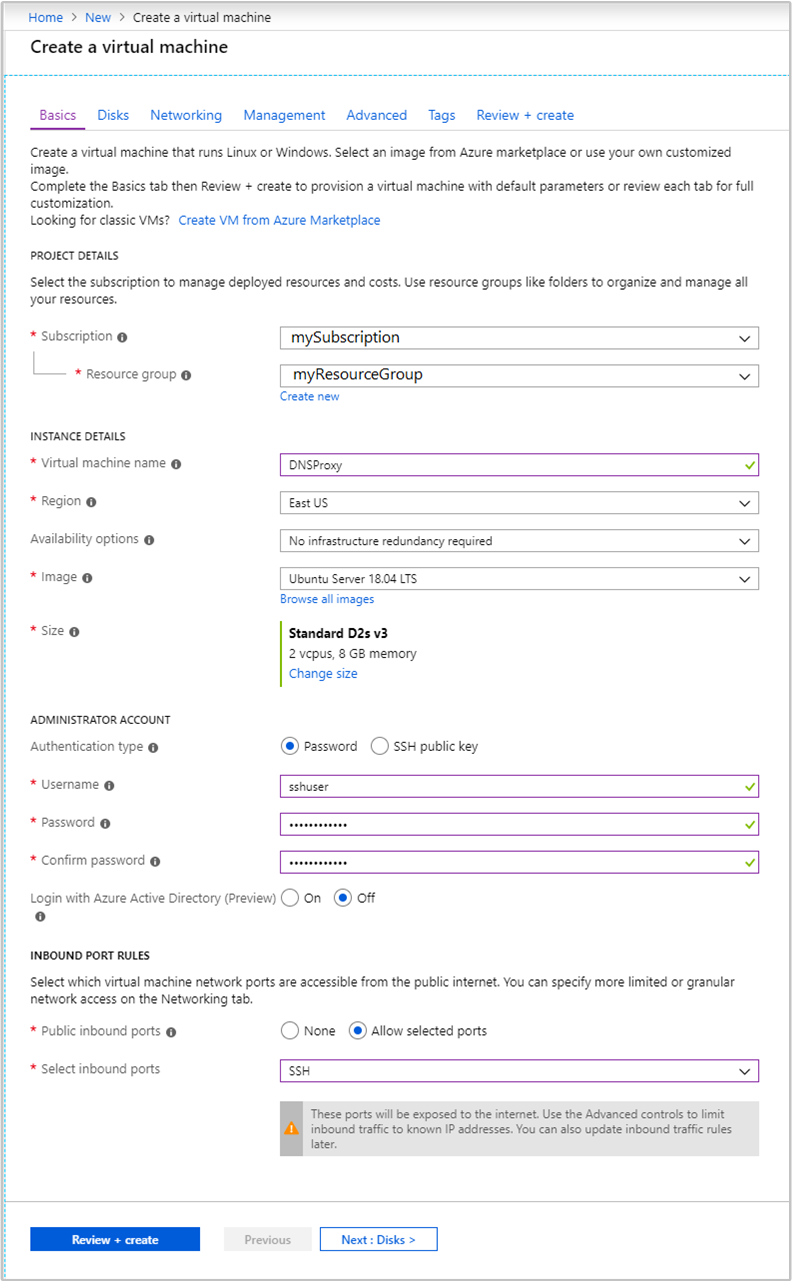The image size is (792, 1282).
Task: Enable Login with Azure Active Directory
Action: tap(290, 898)
